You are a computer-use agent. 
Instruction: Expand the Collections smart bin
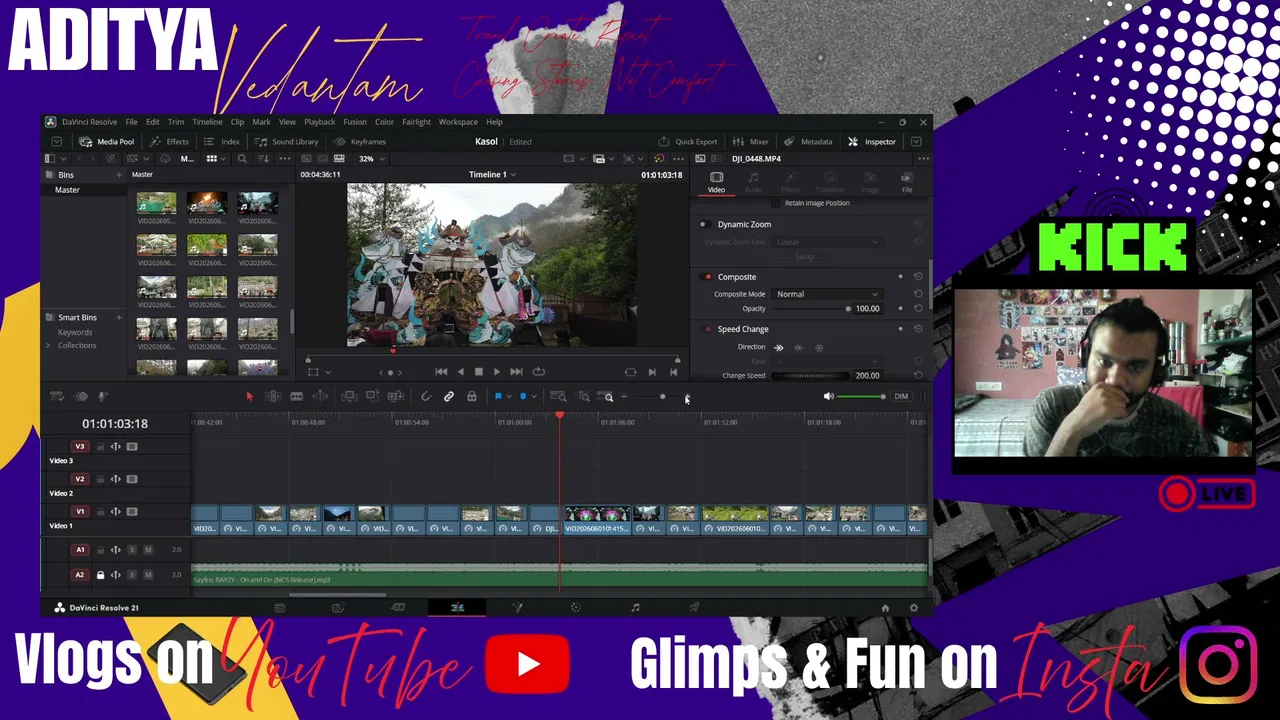click(x=47, y=346)
